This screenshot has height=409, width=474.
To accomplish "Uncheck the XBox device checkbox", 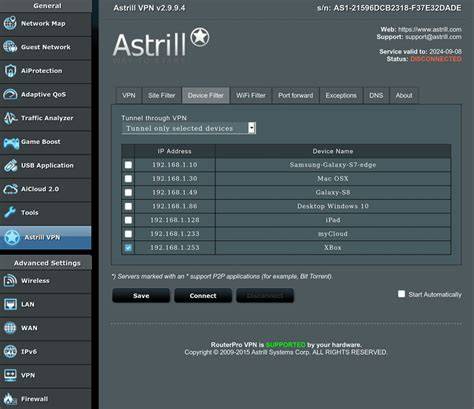I will pyautogui.click(x=128, y=248).
